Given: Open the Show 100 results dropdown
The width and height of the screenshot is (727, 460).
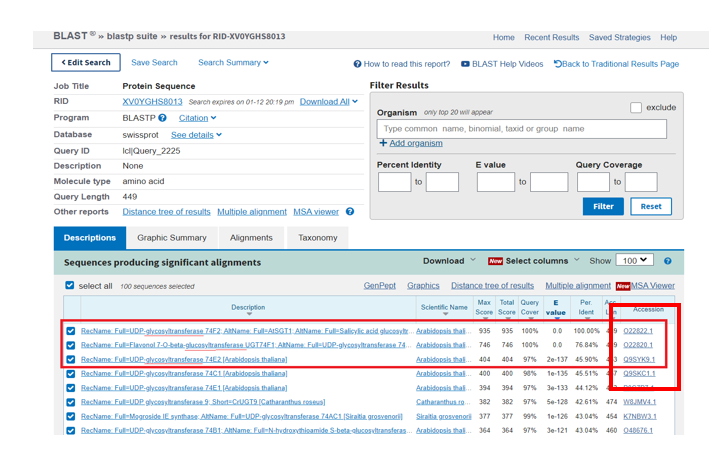Looking at the screenshot, I should (635, 260).
